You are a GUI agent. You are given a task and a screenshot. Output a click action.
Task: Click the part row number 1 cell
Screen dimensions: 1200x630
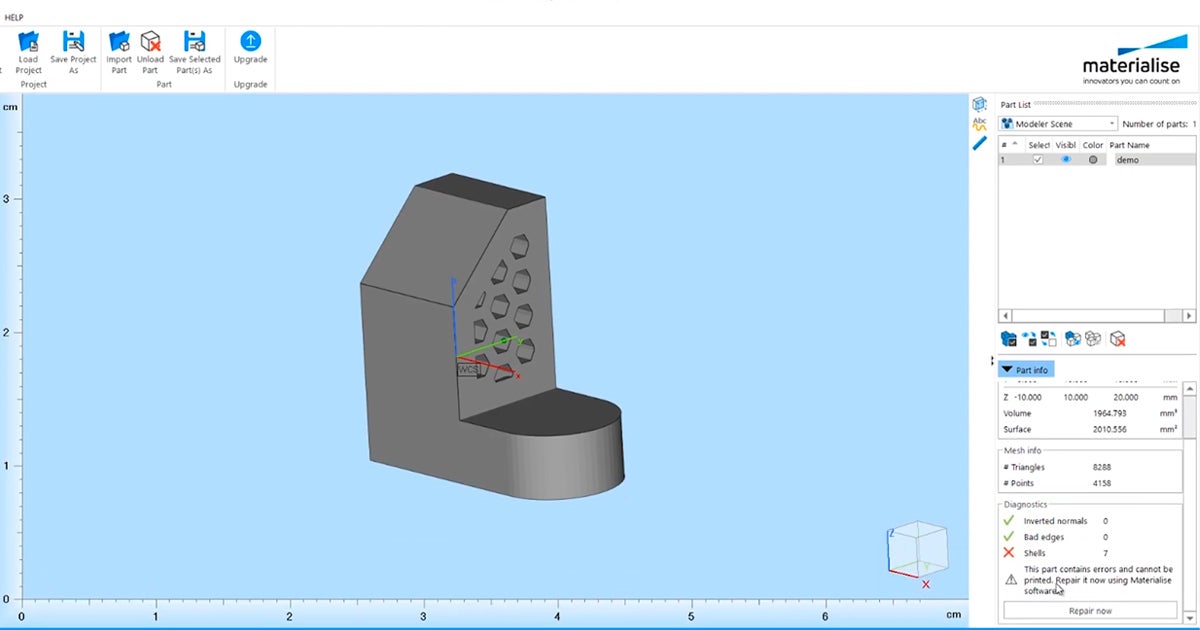tap(1004, 160)
